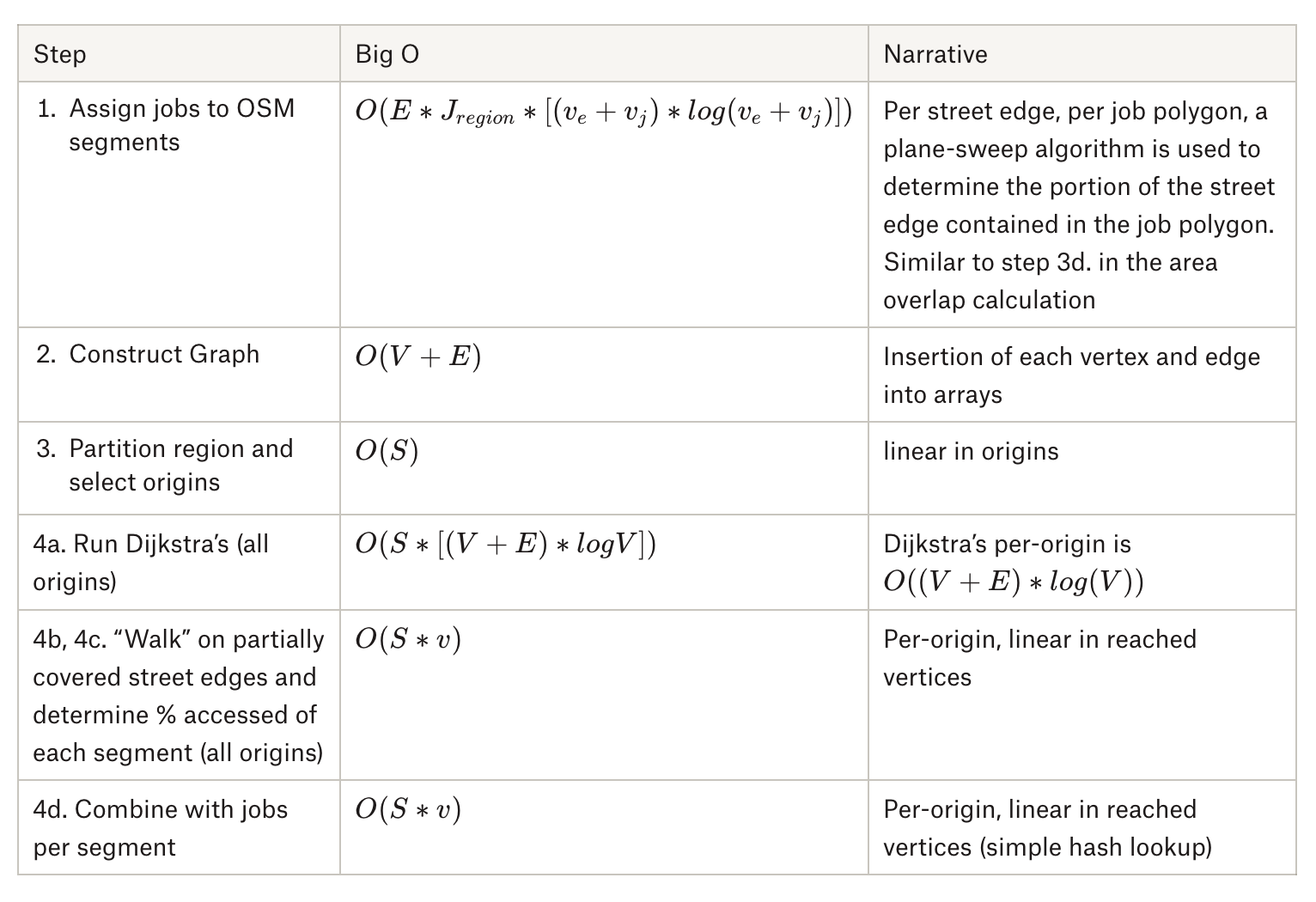Image resolution: width=1316 pixels, height=902 pixels.
Task: Click the J-region plane-sweep complexity formula
Action: (x=603, y=113)
